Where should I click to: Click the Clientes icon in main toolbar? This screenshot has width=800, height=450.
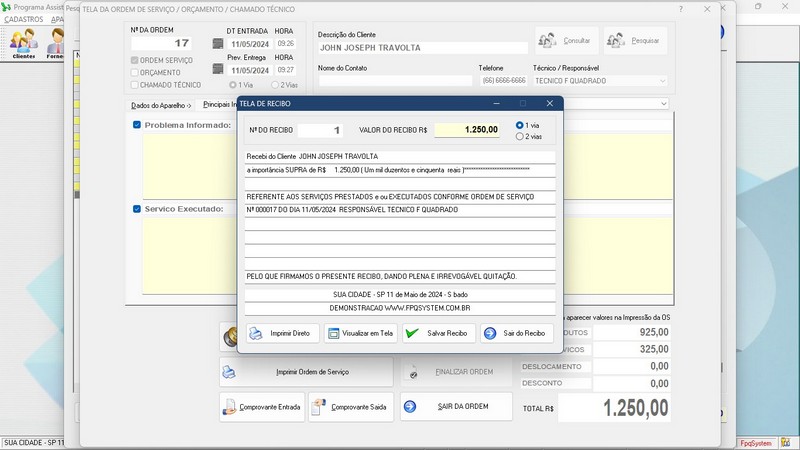point(23,43)
